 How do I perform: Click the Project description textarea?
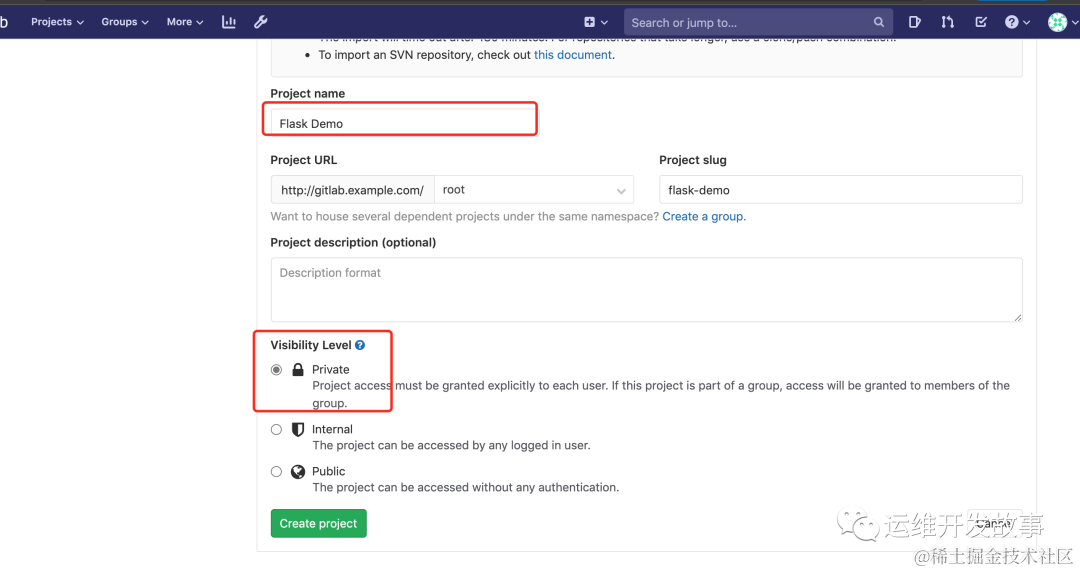(x=646, y=289)
